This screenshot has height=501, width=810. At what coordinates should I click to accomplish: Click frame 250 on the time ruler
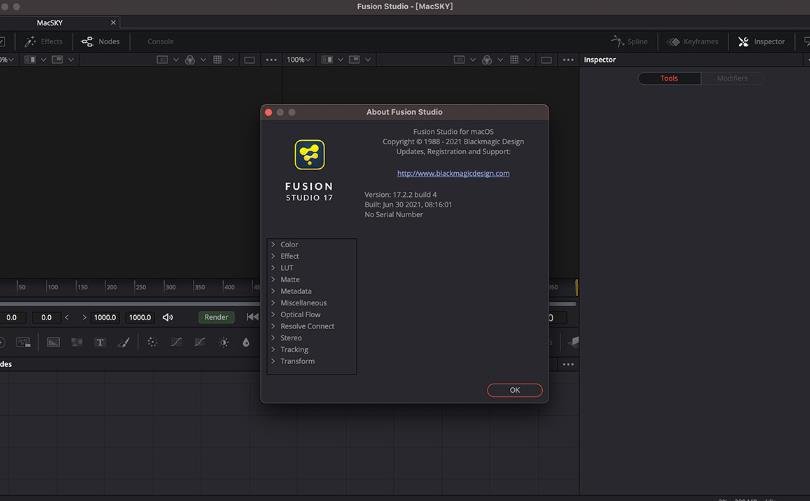[x=140, y=287]
